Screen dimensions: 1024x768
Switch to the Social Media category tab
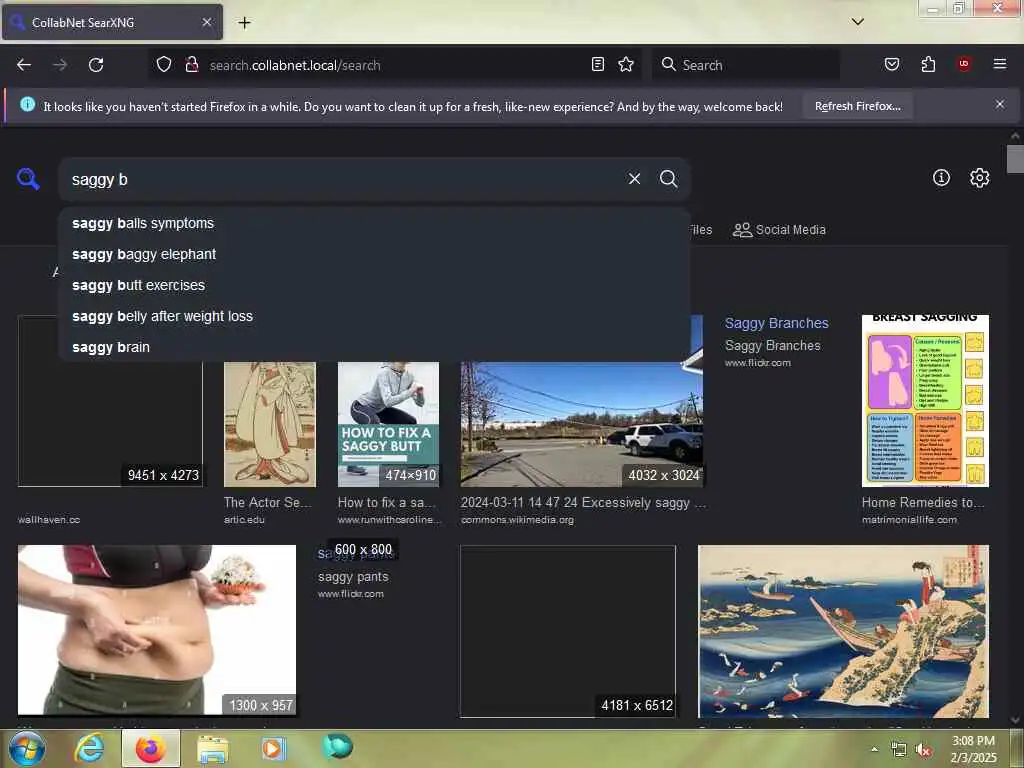click(x=779, y=230)
